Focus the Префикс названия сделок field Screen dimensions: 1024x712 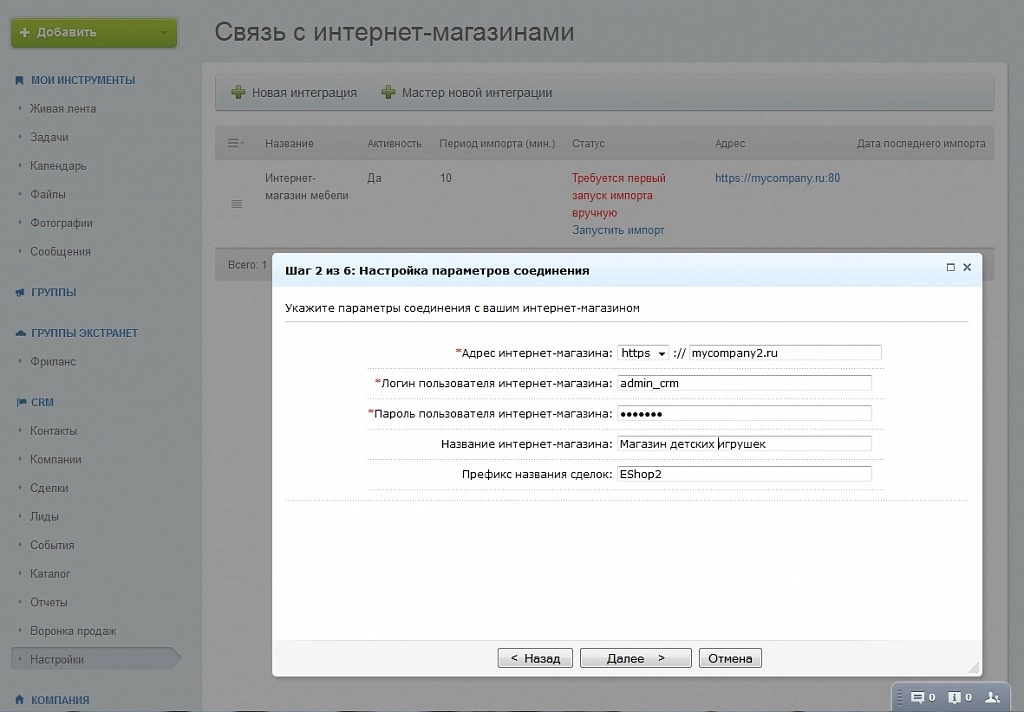pos(744,474)
